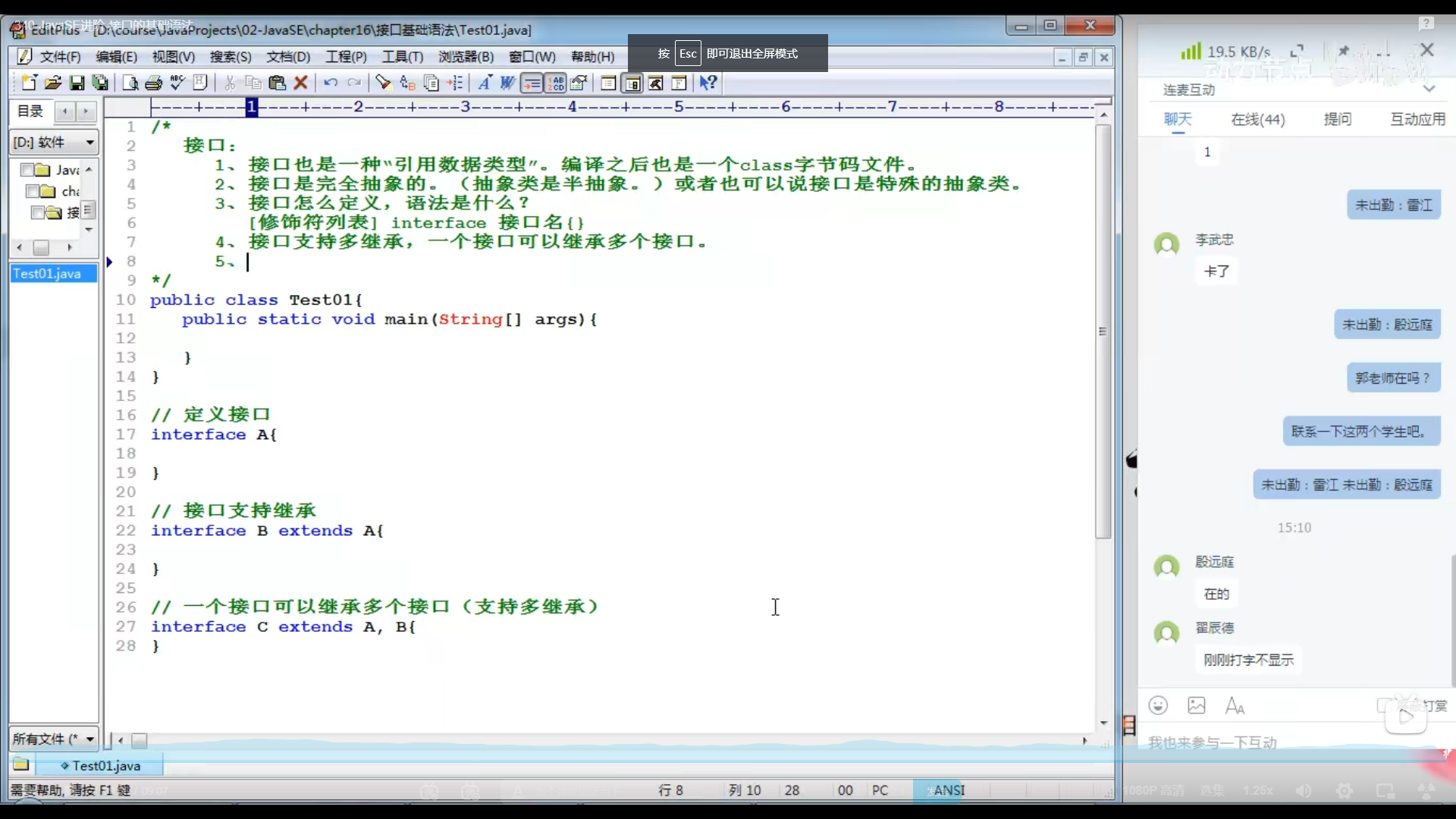Click the Print icon in the toolbar
Viewport: 1456px width, 819px height.
click(153, 83)
